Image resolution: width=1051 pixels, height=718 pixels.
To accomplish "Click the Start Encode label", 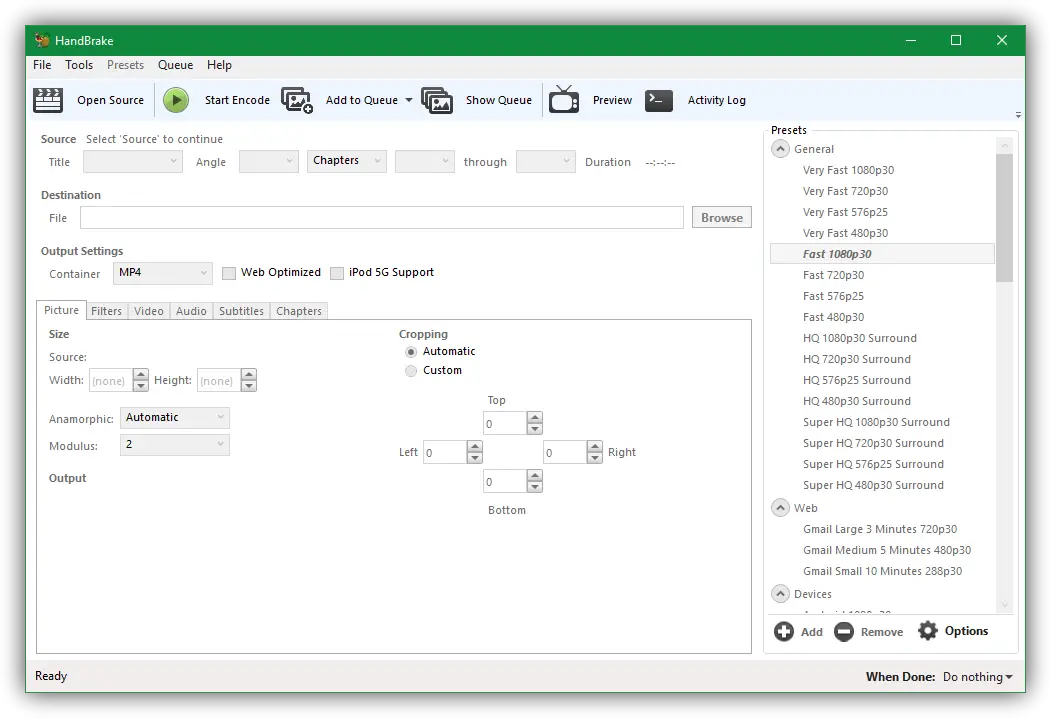I will click(237, 100).
